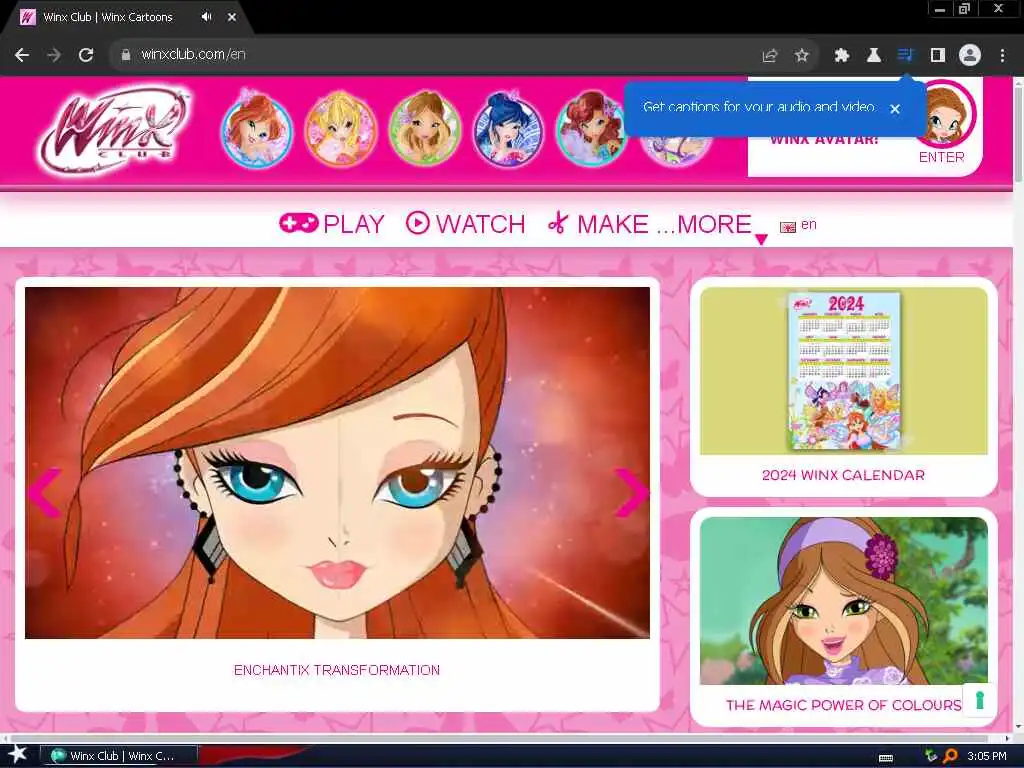The image size is (1024, 768).
Task: Select the Flora character portrait in header
Action: click(424, 129)
